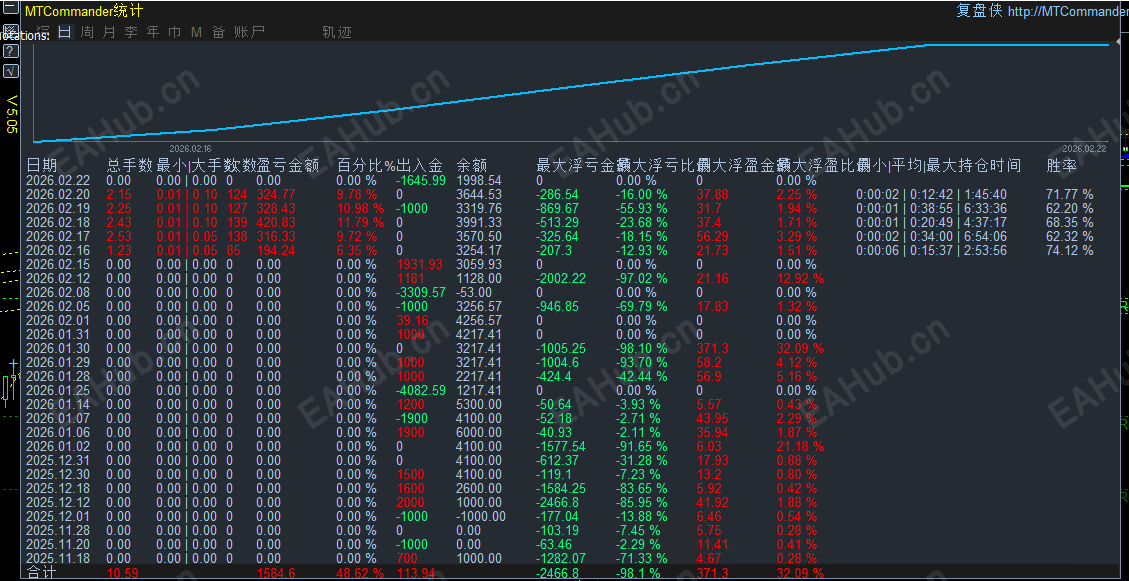Click the 余额 column header
The image size is (1129, 581).
[472, 166]
